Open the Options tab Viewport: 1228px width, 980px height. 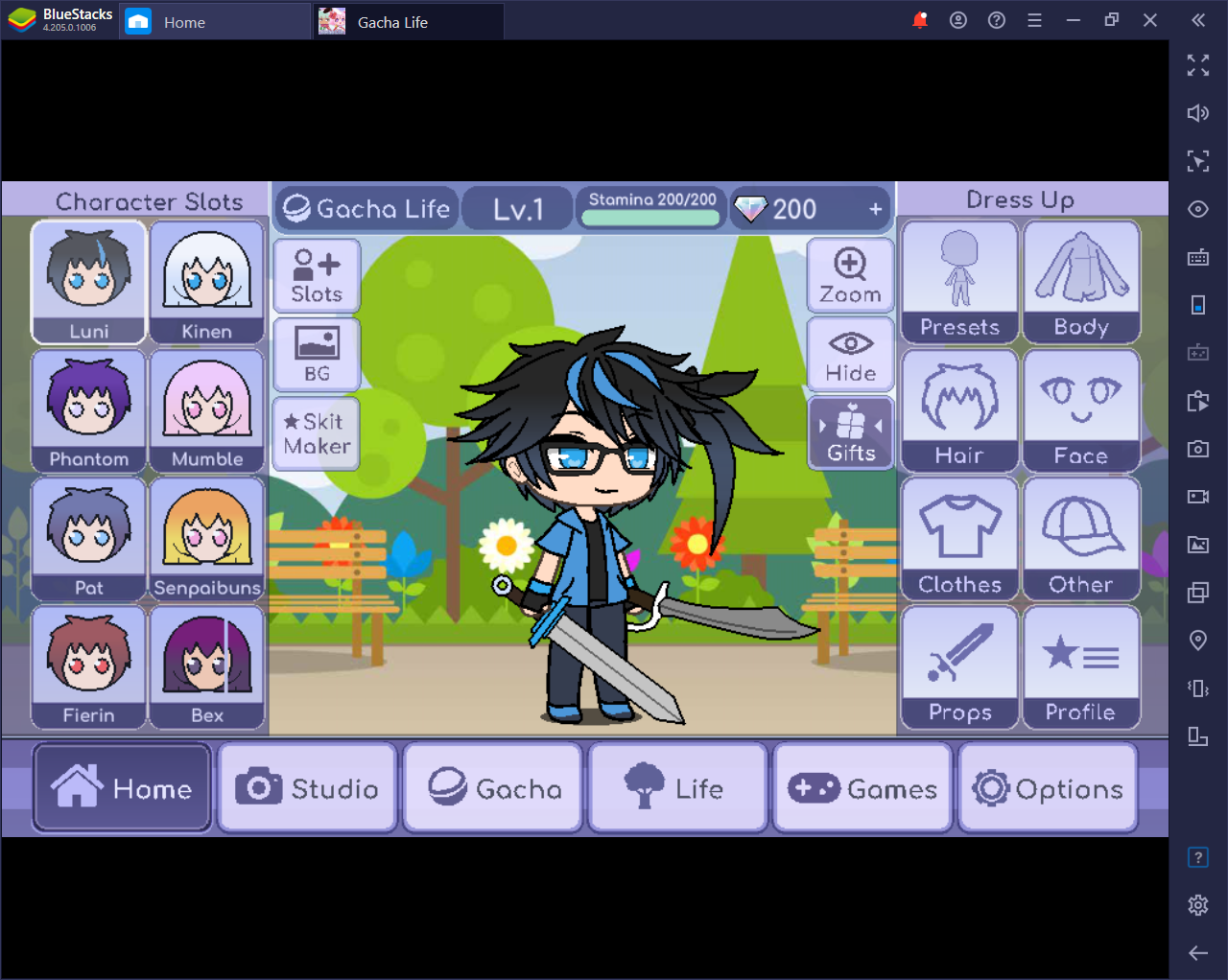tap(1049, 787)
